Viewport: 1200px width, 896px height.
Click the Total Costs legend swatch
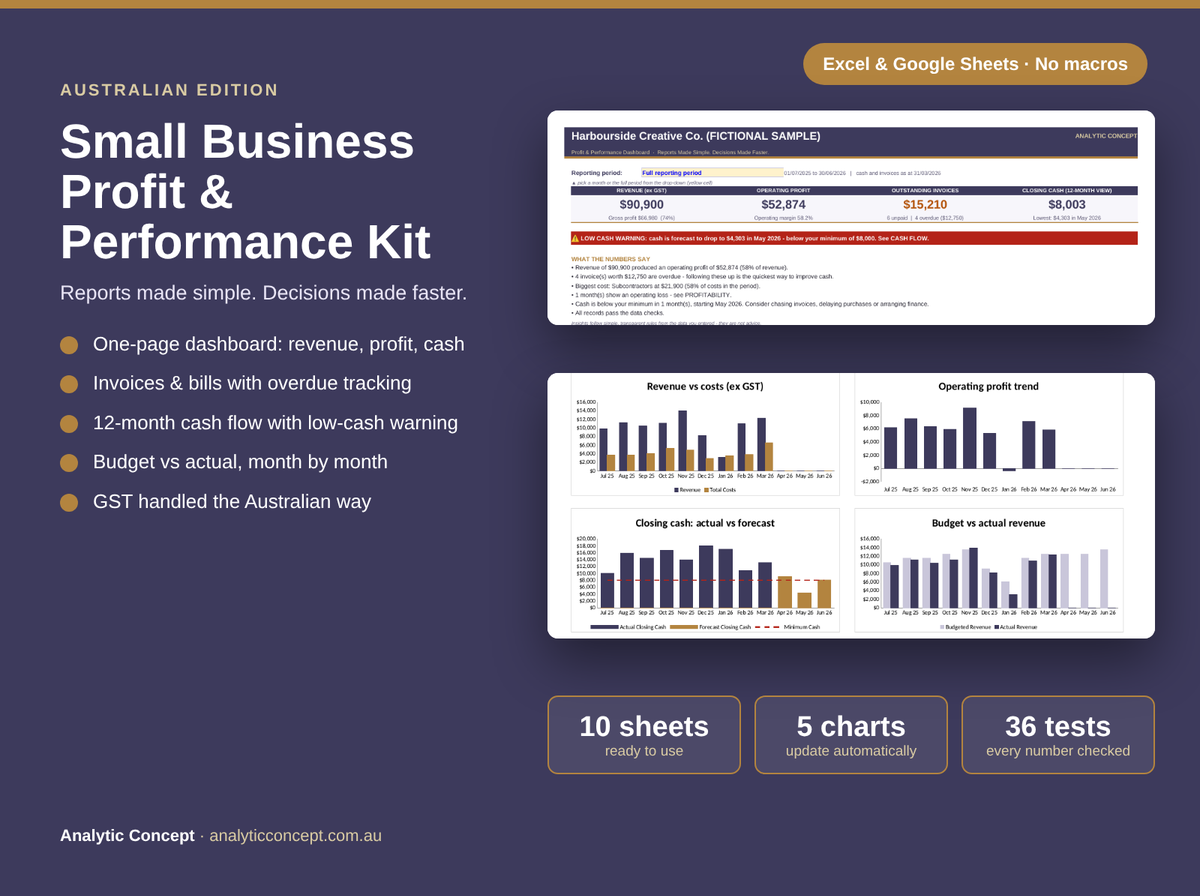[707, 490]
